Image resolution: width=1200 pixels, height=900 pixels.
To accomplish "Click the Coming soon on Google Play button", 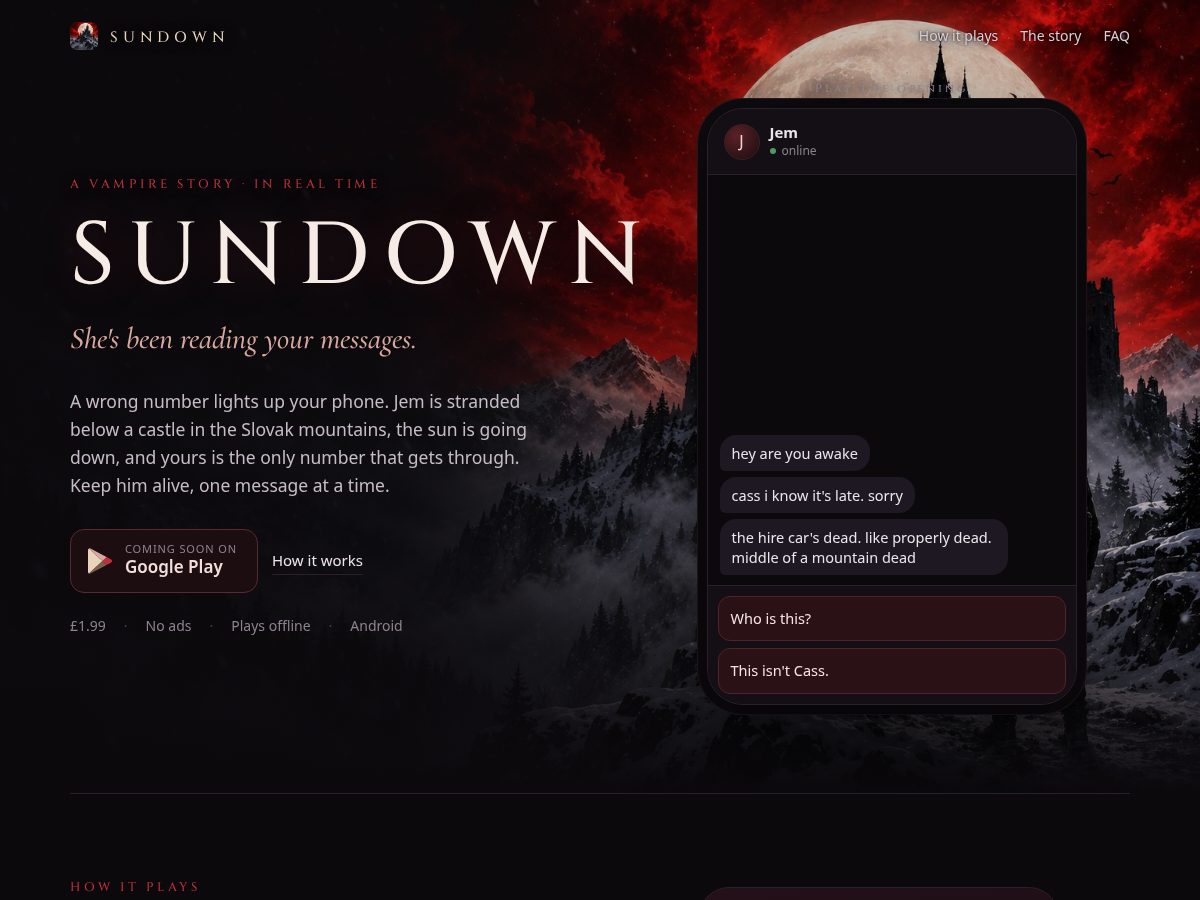I will (164, 561).
